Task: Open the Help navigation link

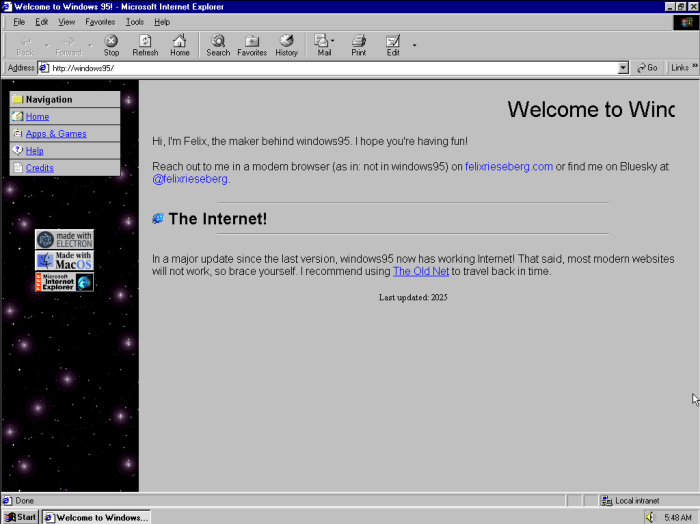Action: (34, 151)
